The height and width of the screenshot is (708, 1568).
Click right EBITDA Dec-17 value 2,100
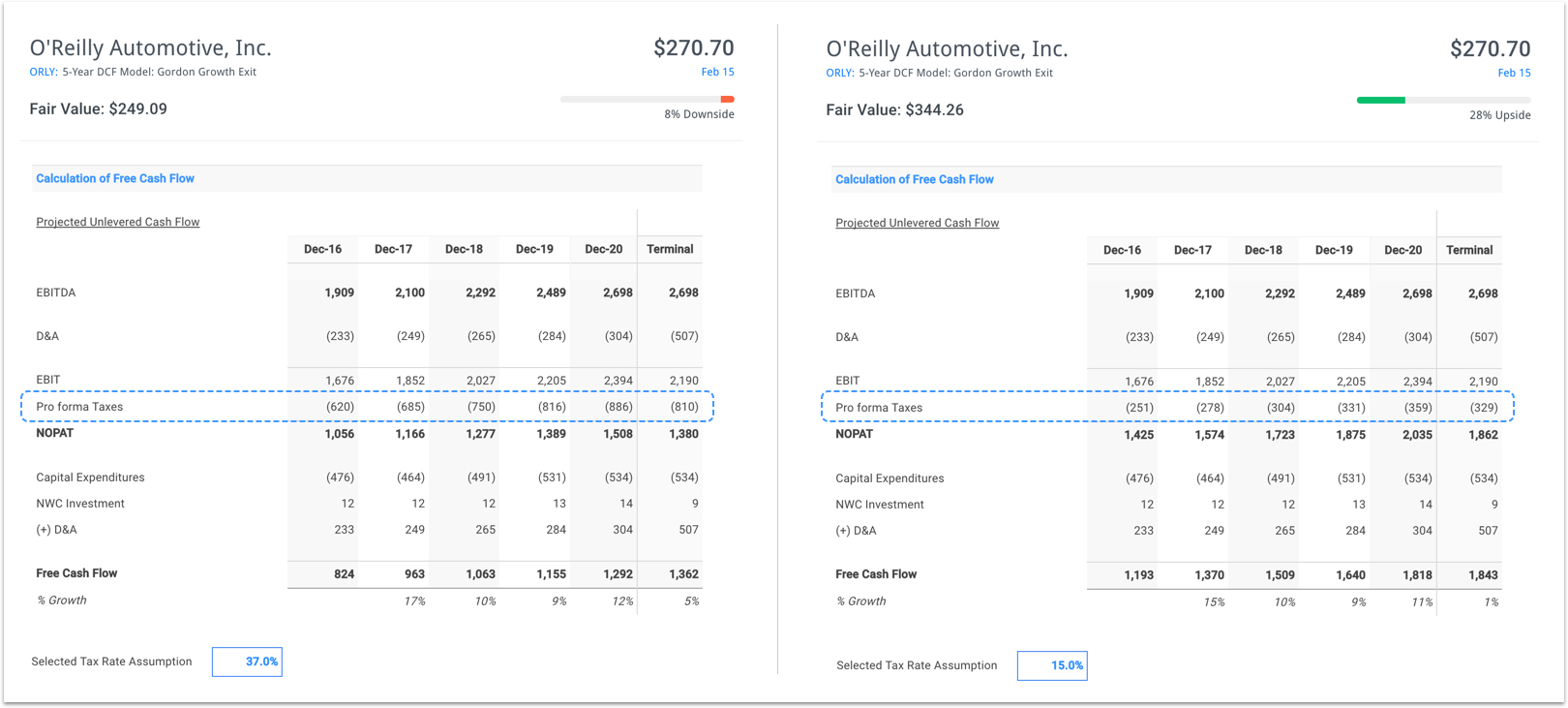pos(1209,293)
